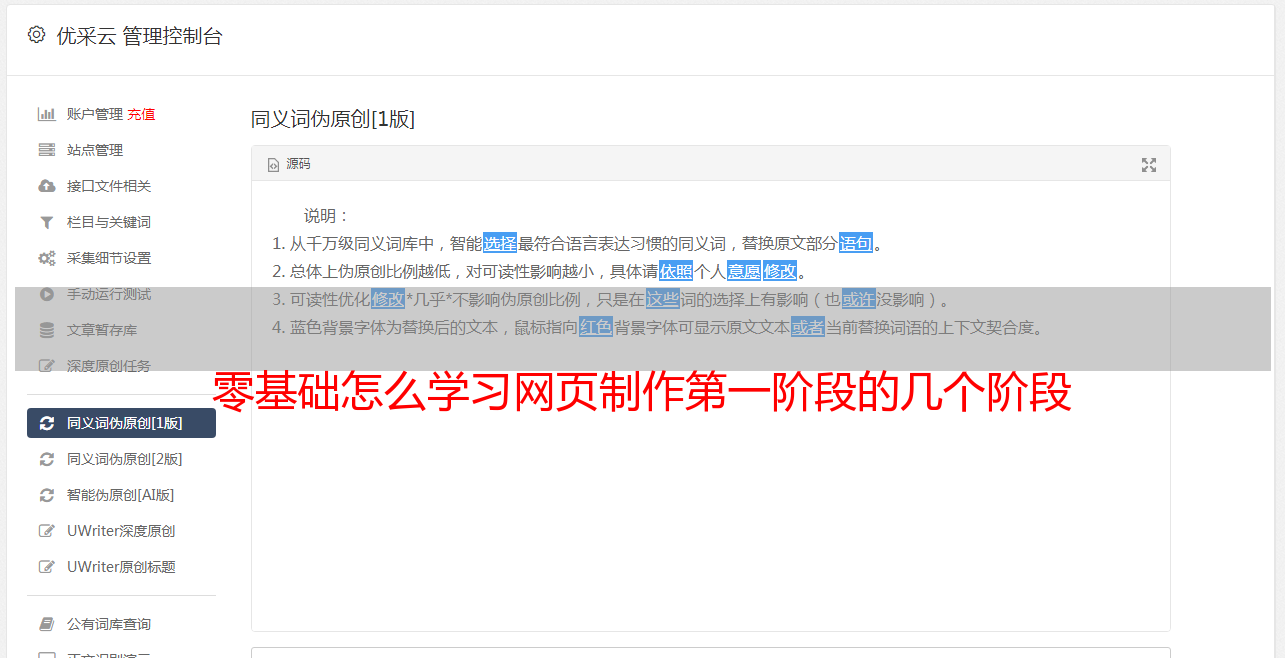Click the 栏目与关键词 filter icon
The height and width of the screenshot is (658, 1285).
tap(46, 222)
